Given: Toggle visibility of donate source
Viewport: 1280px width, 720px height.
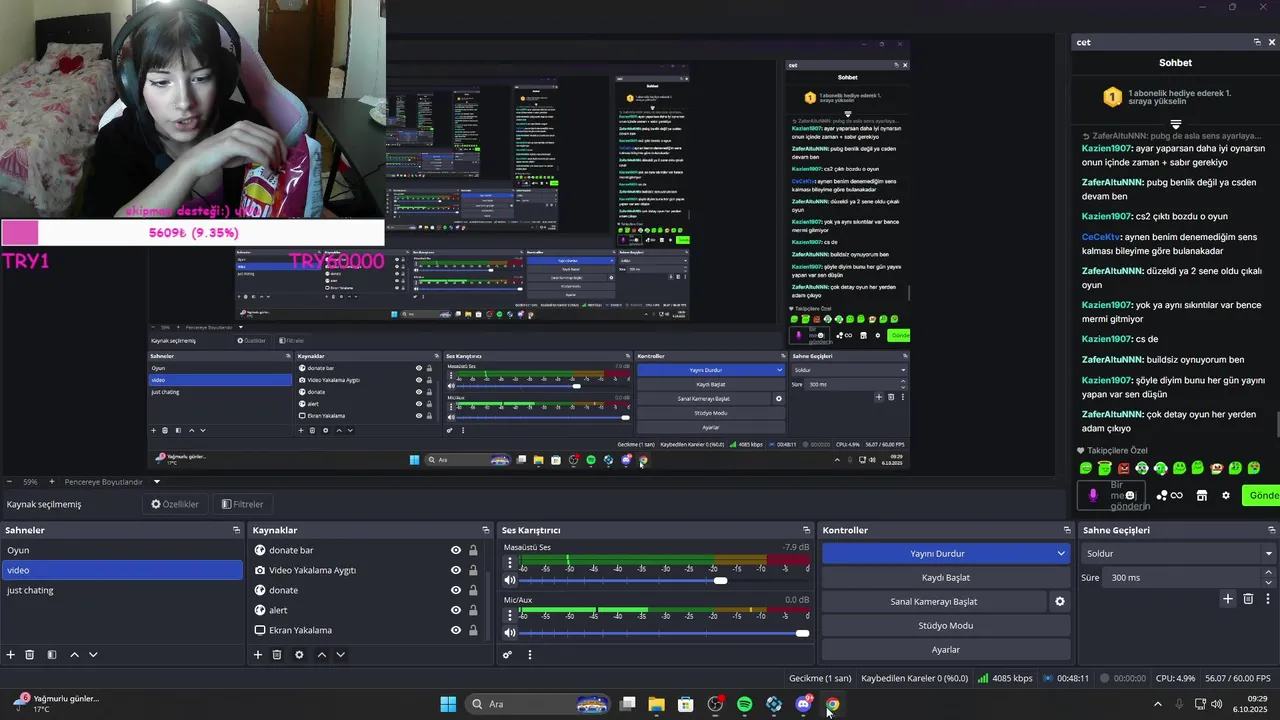Looking at the screenshot, I should pyautogui.click(x=456, y=590).
